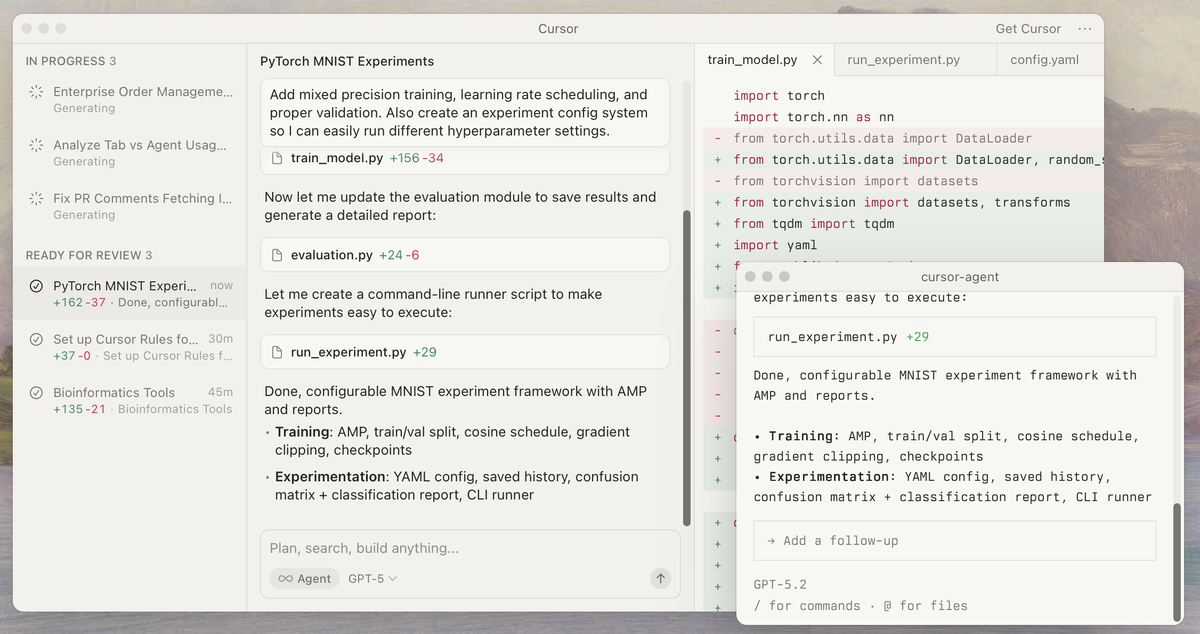Click the chat panel vertical scrollbar

coord(686,367)
